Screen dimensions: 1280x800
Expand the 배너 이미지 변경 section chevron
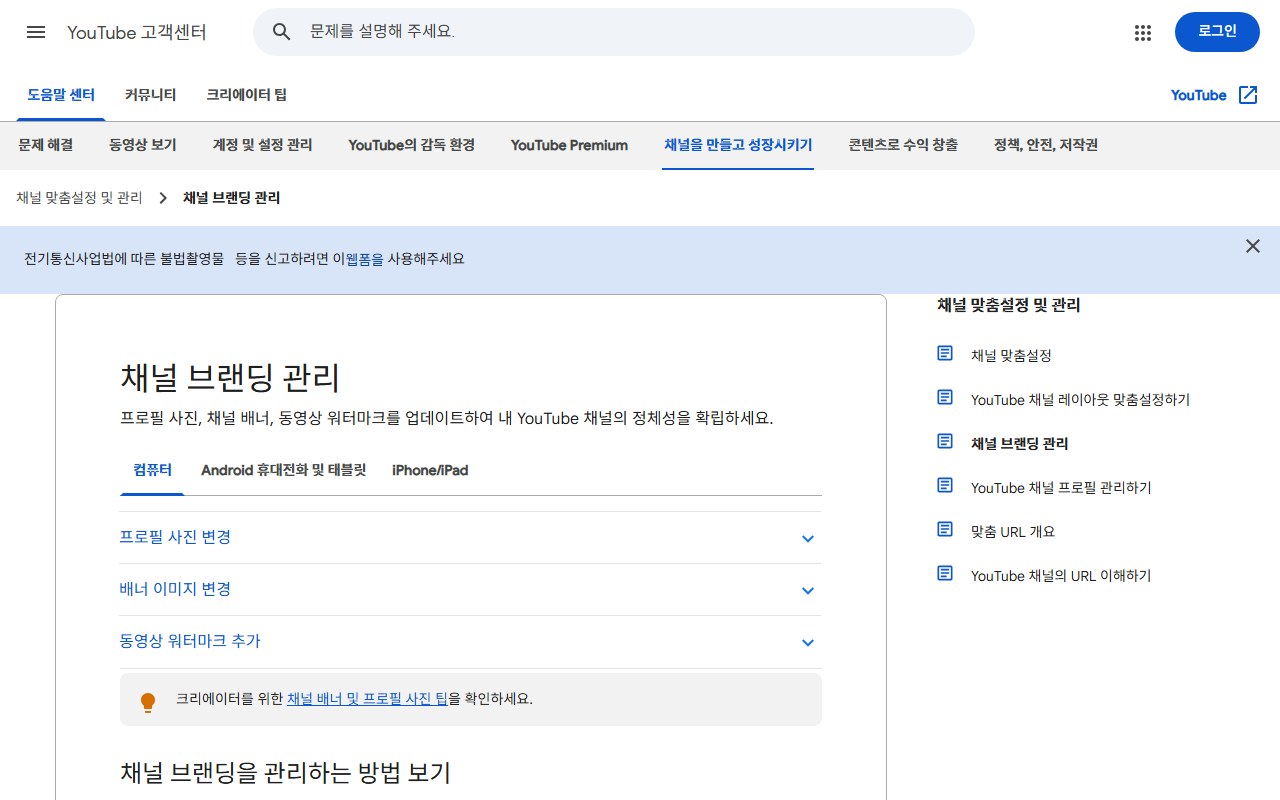tap(808, 591)
